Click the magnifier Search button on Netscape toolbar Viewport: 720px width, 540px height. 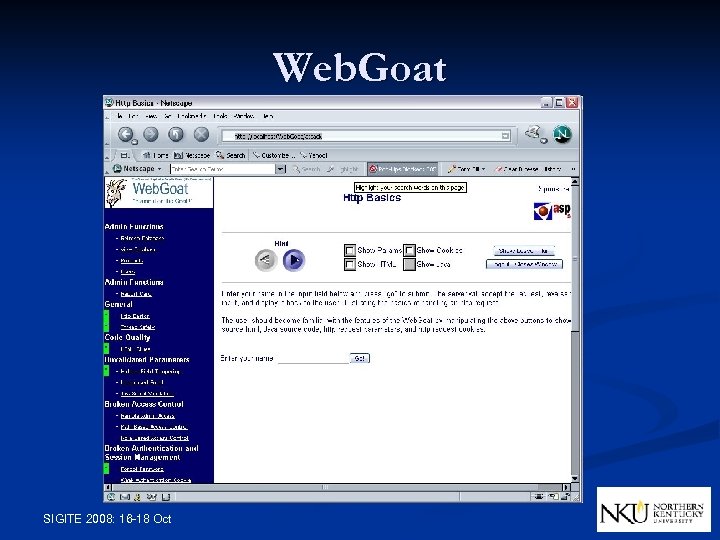306,169
